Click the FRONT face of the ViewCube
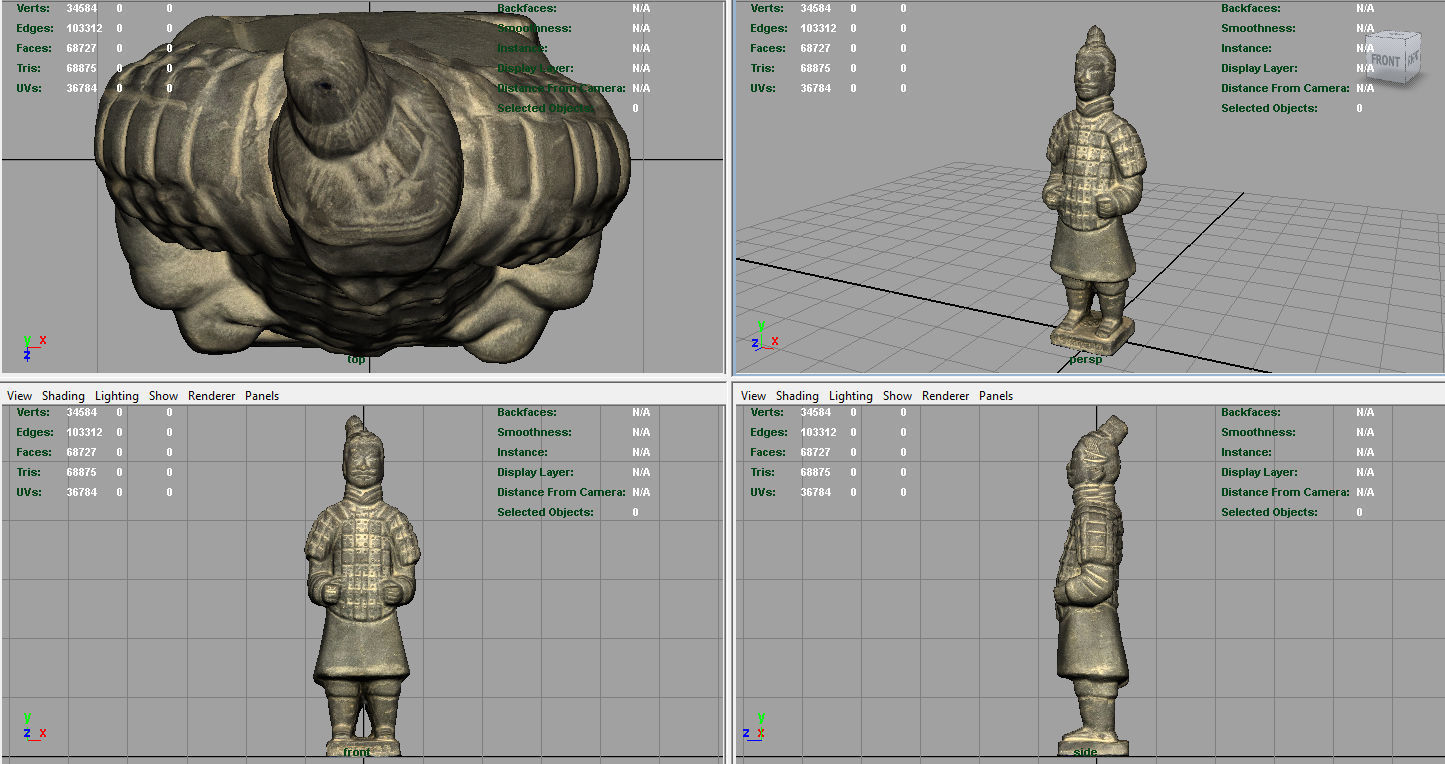This screenshot has height=764, width=1445. pyautogui.click(x=1385, y=61)
